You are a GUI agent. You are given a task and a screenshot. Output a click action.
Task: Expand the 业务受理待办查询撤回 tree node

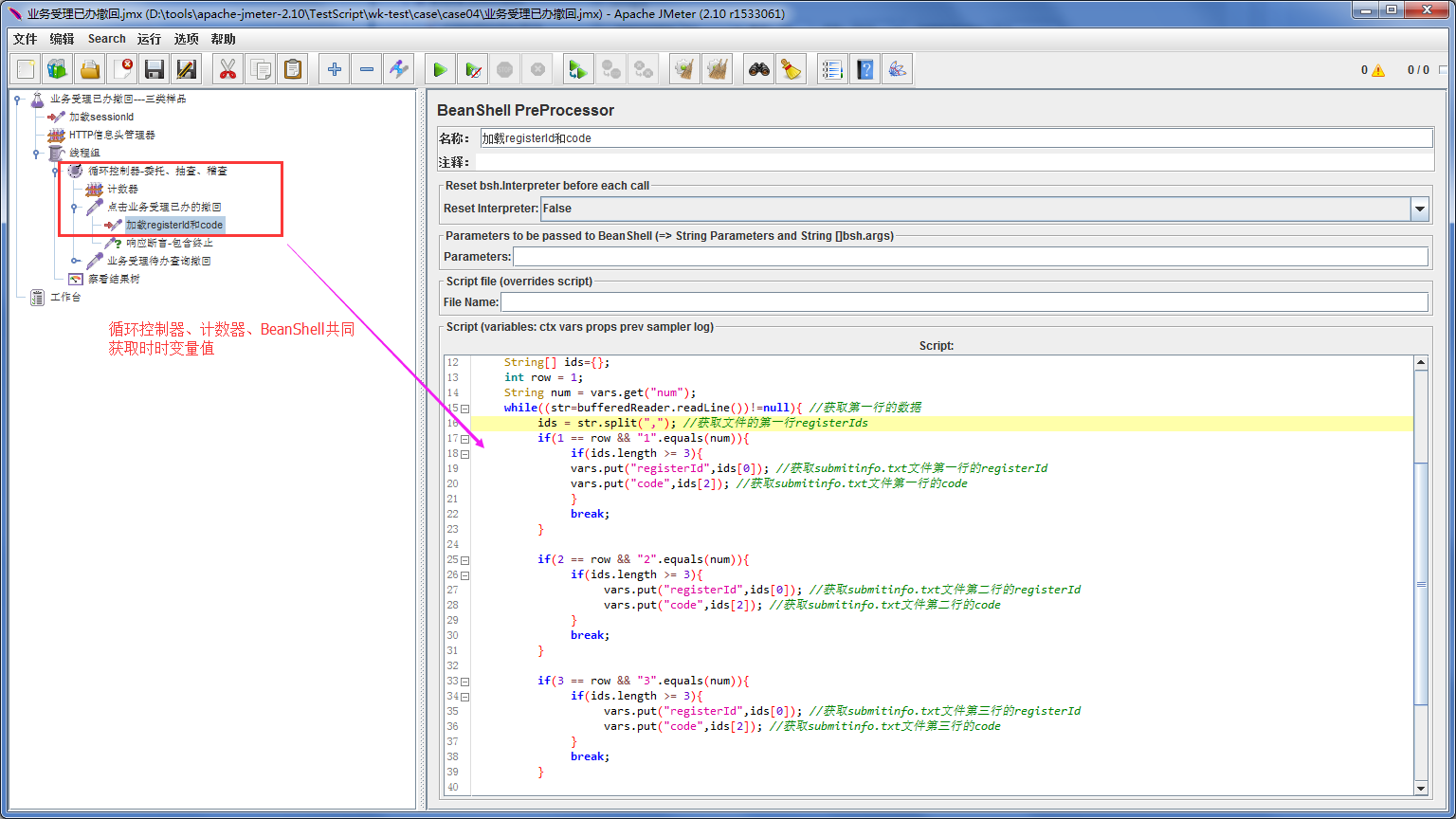[x=75, y=261]
